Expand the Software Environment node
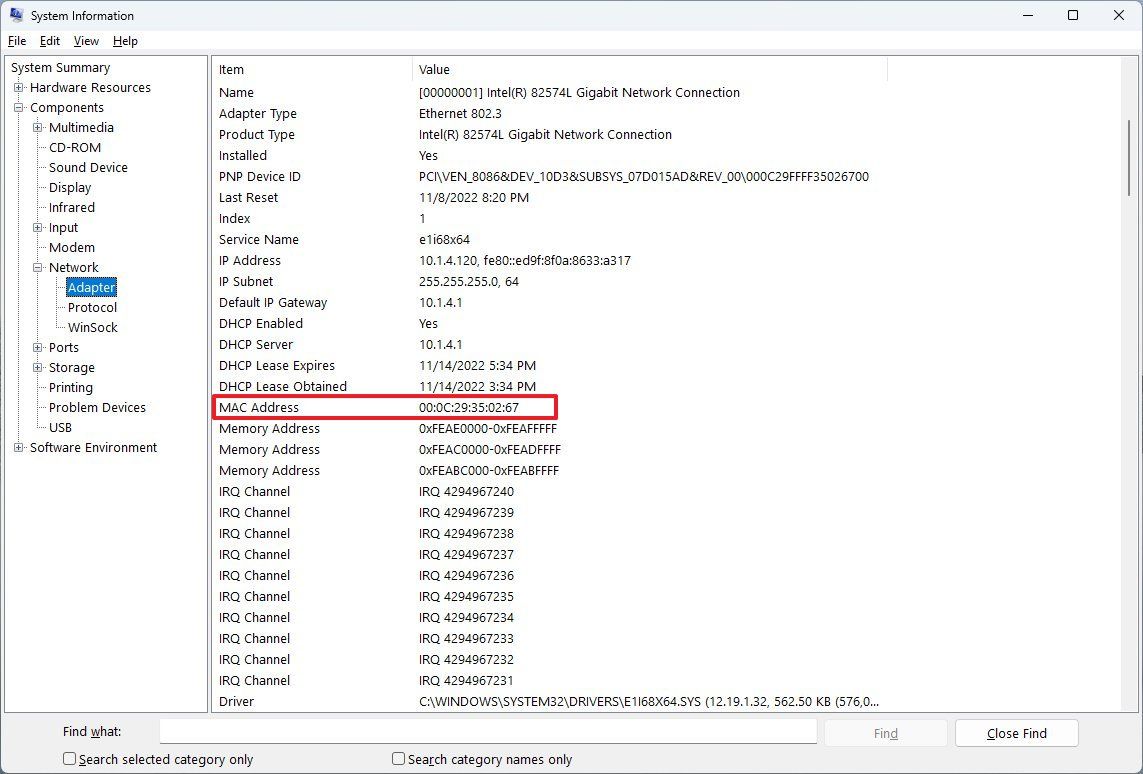 [x=19, y=447]
